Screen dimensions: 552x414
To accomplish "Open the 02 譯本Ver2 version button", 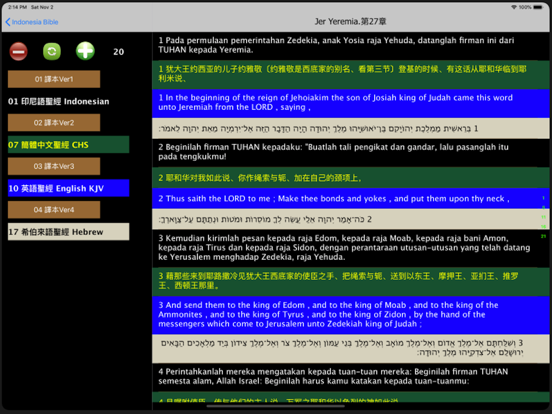I will tap(54, 123).
